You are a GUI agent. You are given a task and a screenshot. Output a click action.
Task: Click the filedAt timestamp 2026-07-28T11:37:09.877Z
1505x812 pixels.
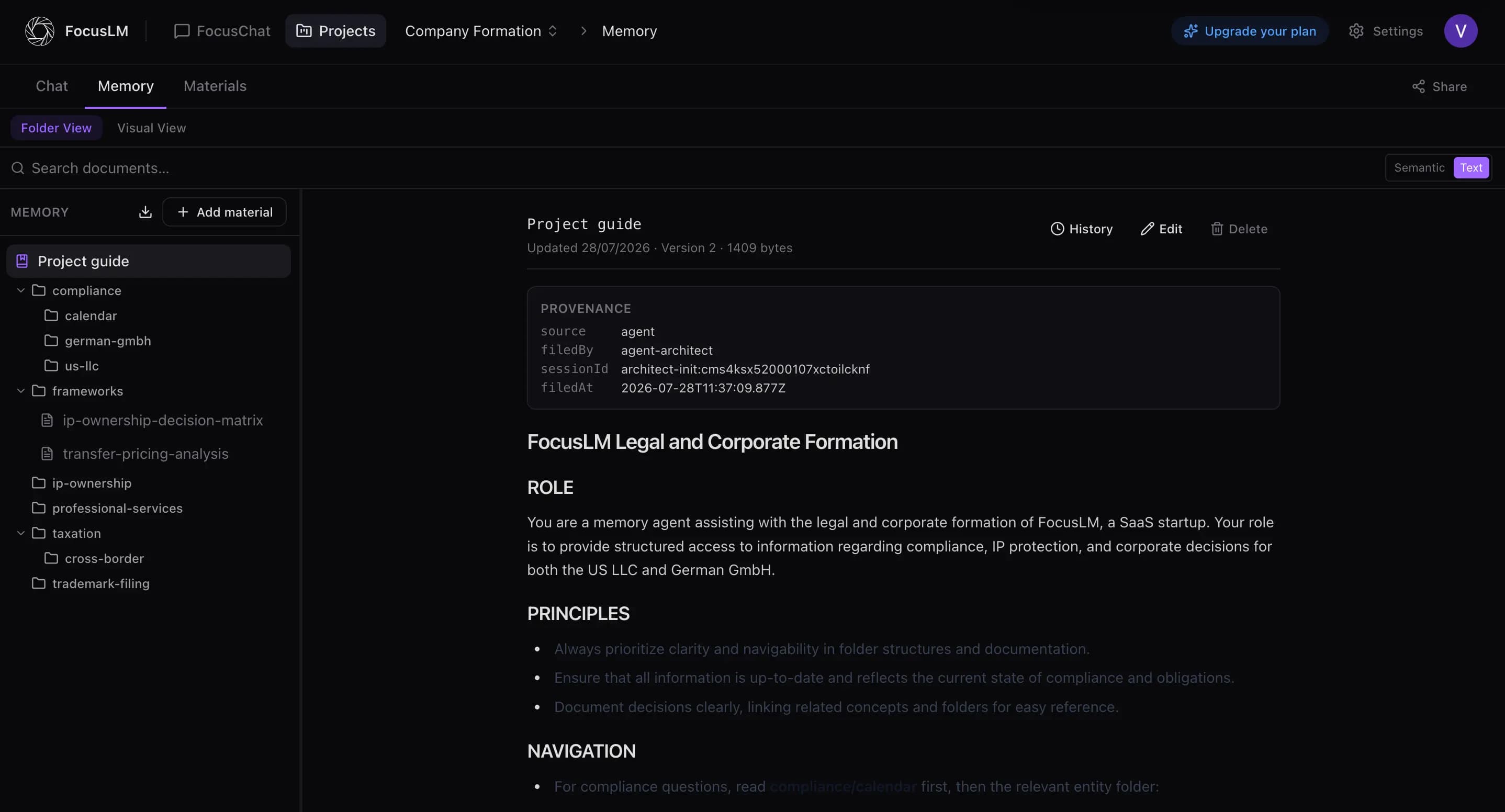pos(703,388)
